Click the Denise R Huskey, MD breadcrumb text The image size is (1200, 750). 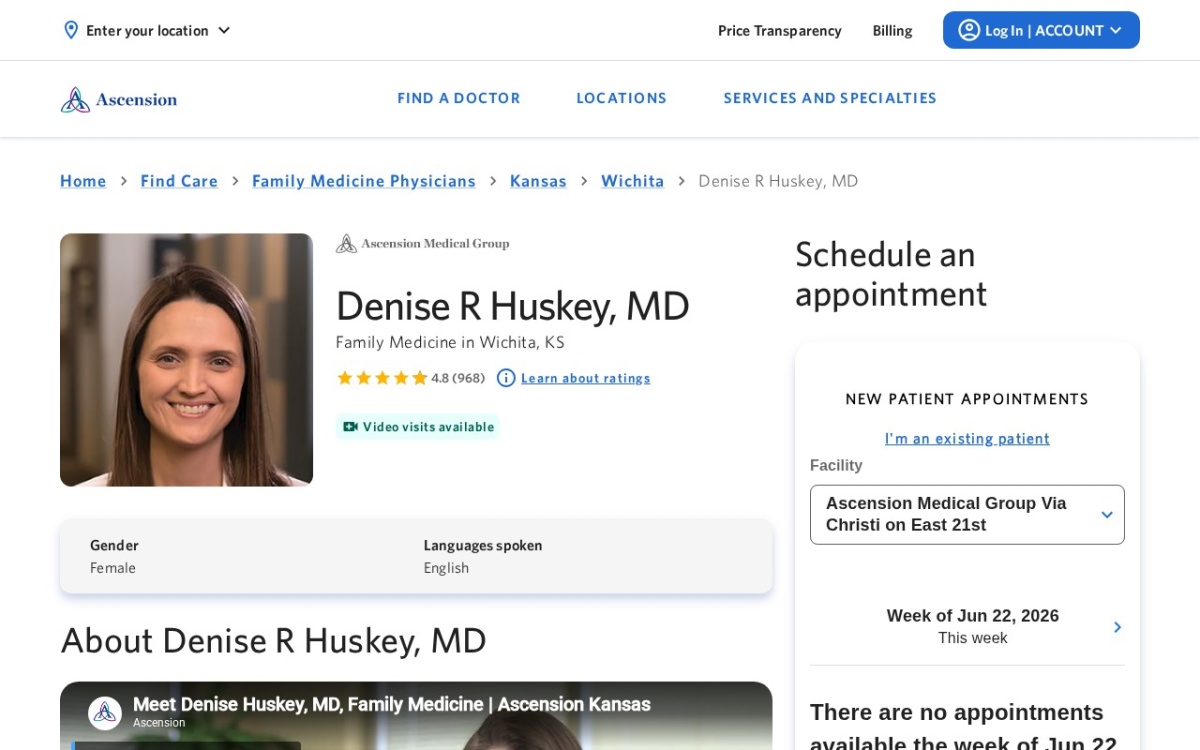778,181
